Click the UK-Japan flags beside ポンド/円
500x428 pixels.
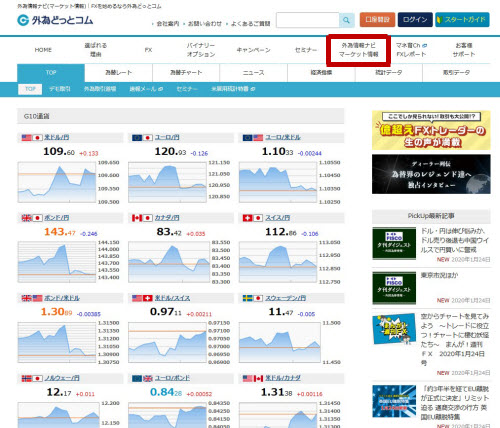pos(32,218)
